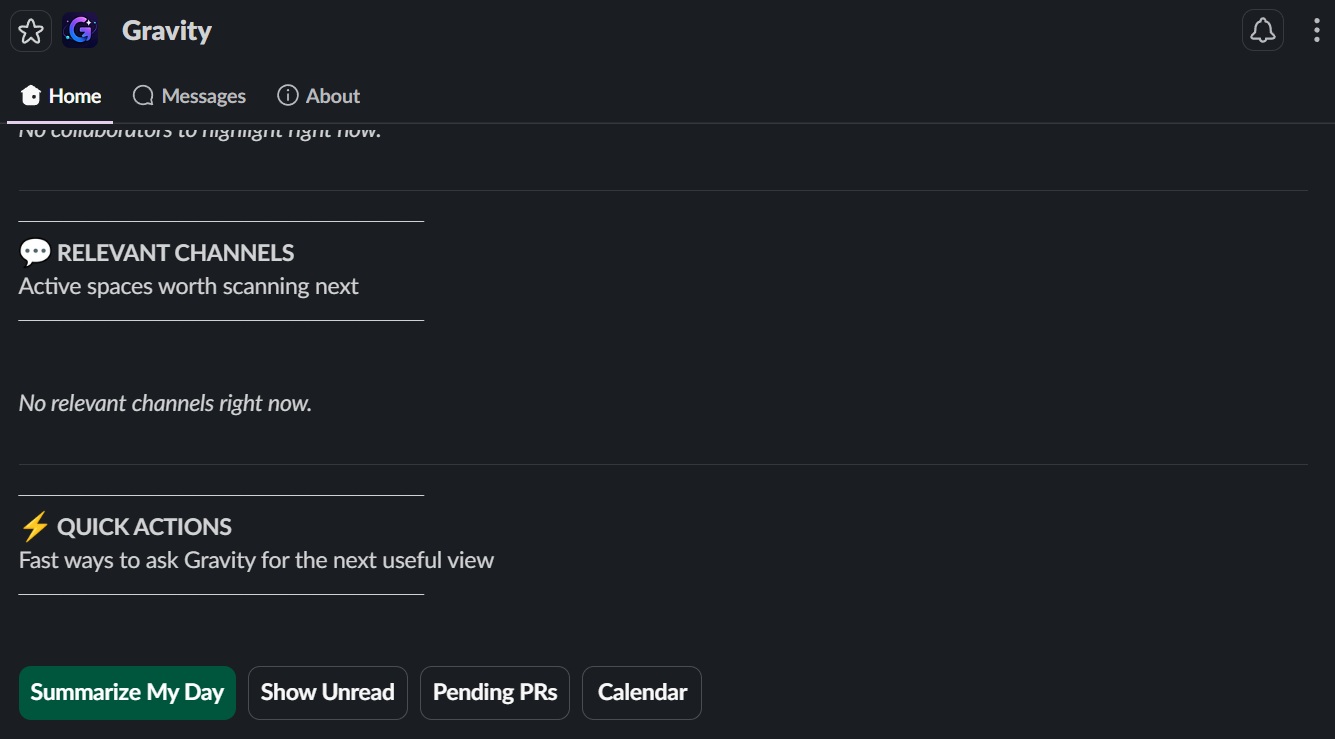Click the house icon on the Home tab

[30, 96]
